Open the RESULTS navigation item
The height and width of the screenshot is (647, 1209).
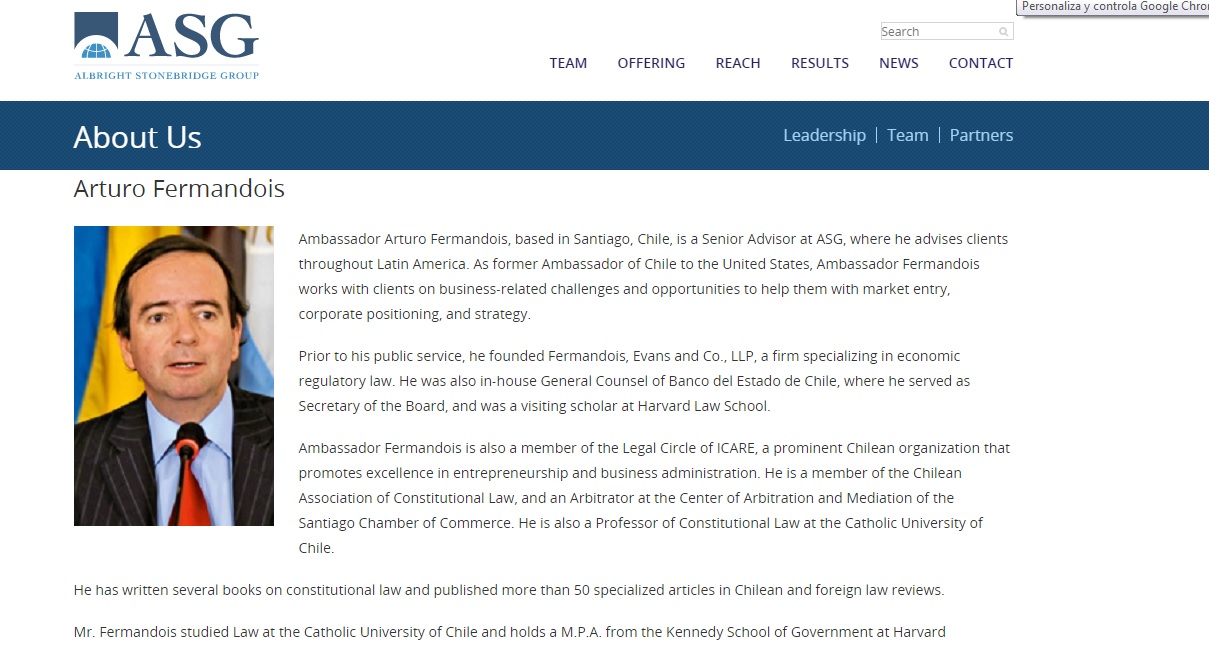[x=820, y=63]
